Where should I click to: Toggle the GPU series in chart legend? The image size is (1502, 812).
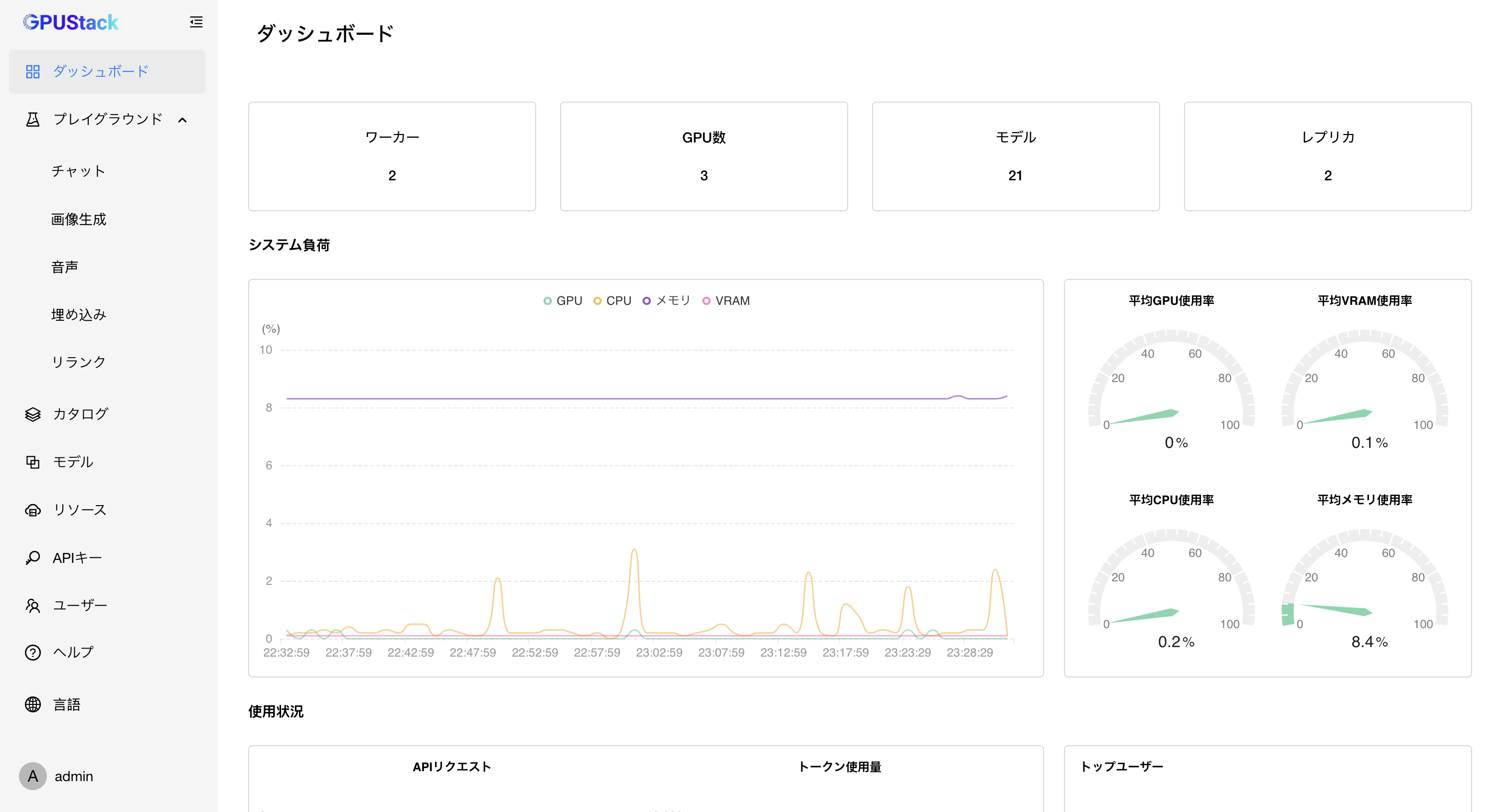pos(563,301)
